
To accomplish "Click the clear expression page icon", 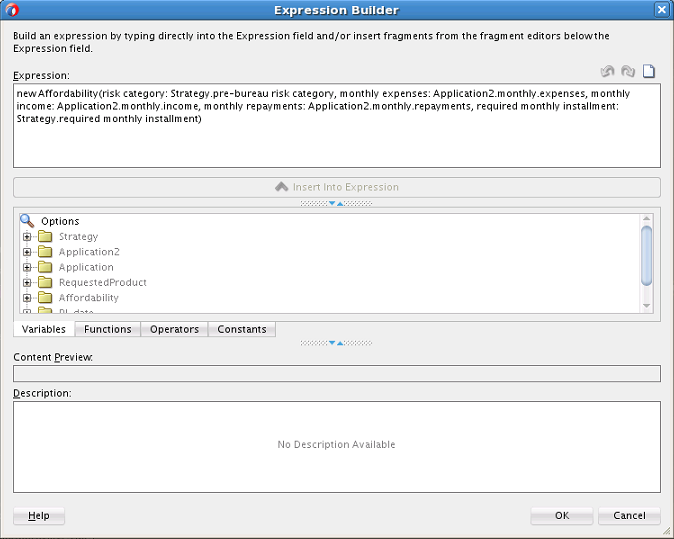I will click(649, 71).
